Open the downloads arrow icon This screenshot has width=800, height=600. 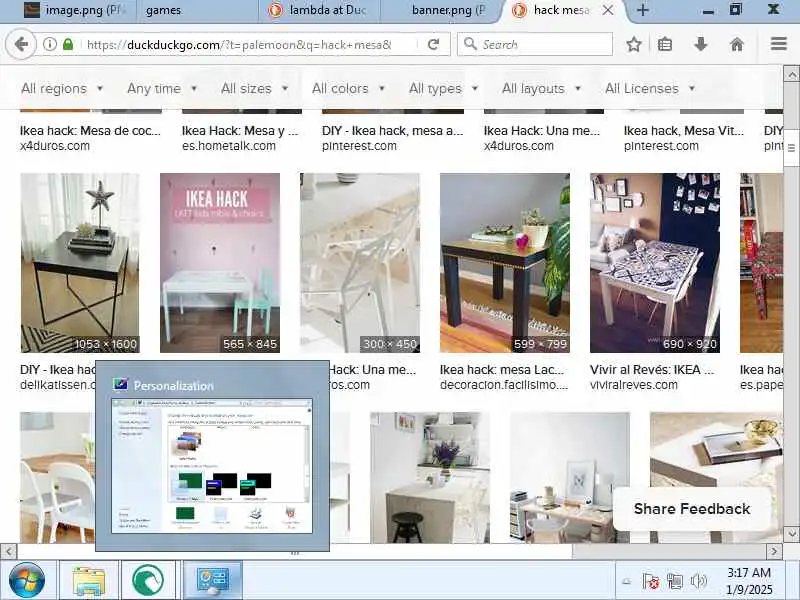(x=701, y=44)
